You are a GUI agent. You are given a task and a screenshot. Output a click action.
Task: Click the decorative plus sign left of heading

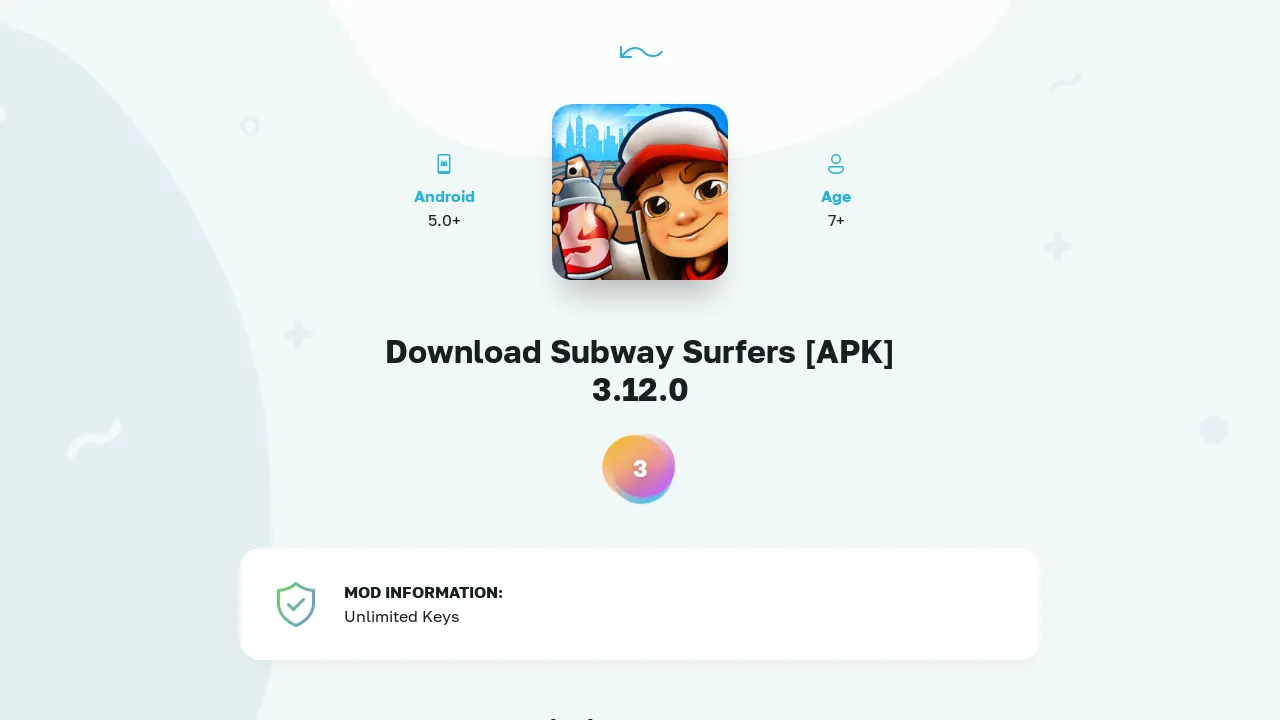[297, 334]
